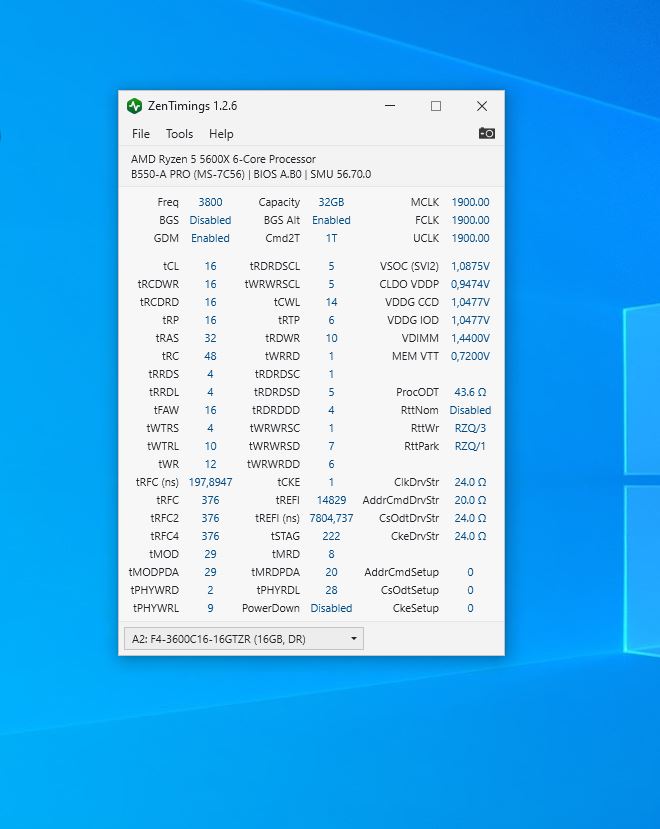Click the camera screenshot icon

(x=487, y=133)
